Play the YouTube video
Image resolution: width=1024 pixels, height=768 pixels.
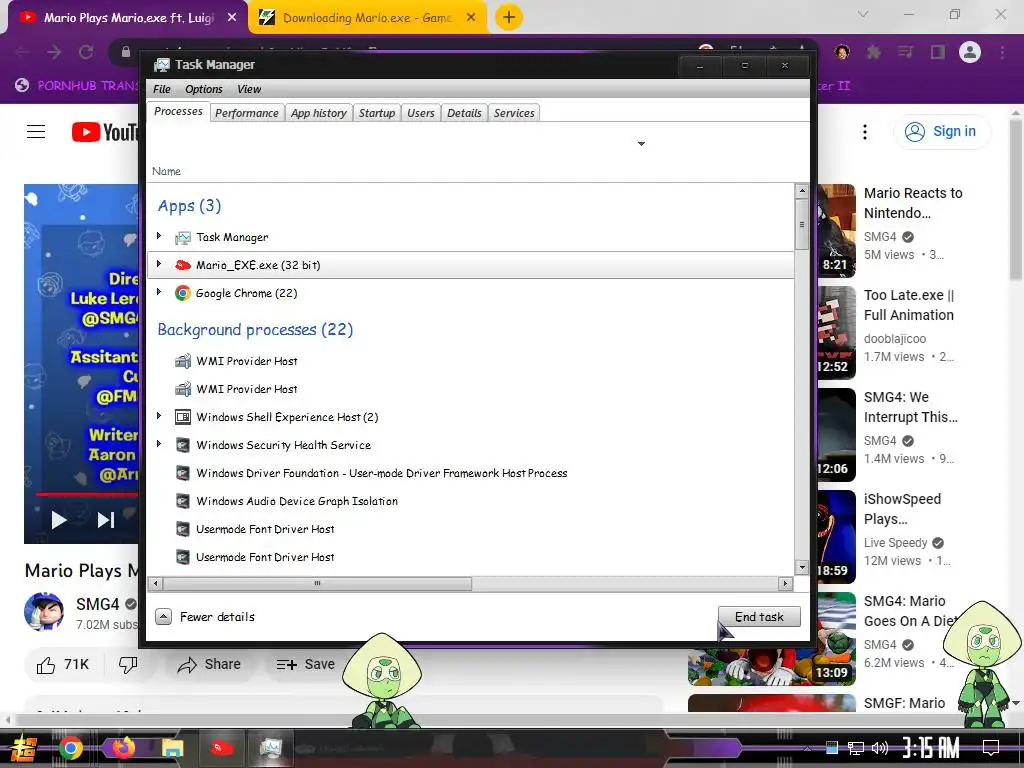click(x=59, y=520)
